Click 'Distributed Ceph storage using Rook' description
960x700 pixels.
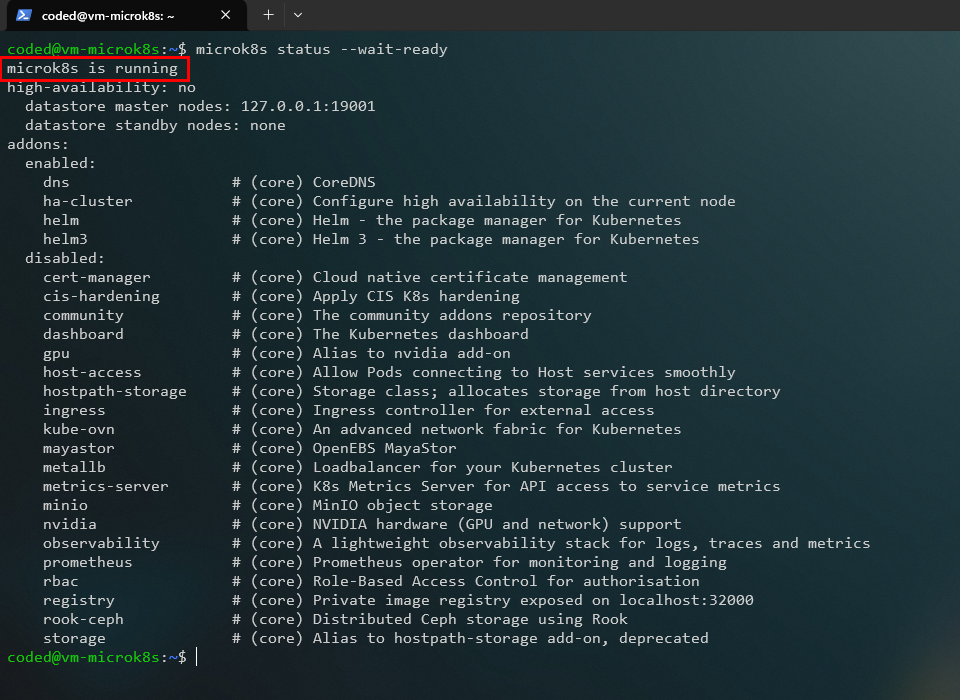click(470, 619)
